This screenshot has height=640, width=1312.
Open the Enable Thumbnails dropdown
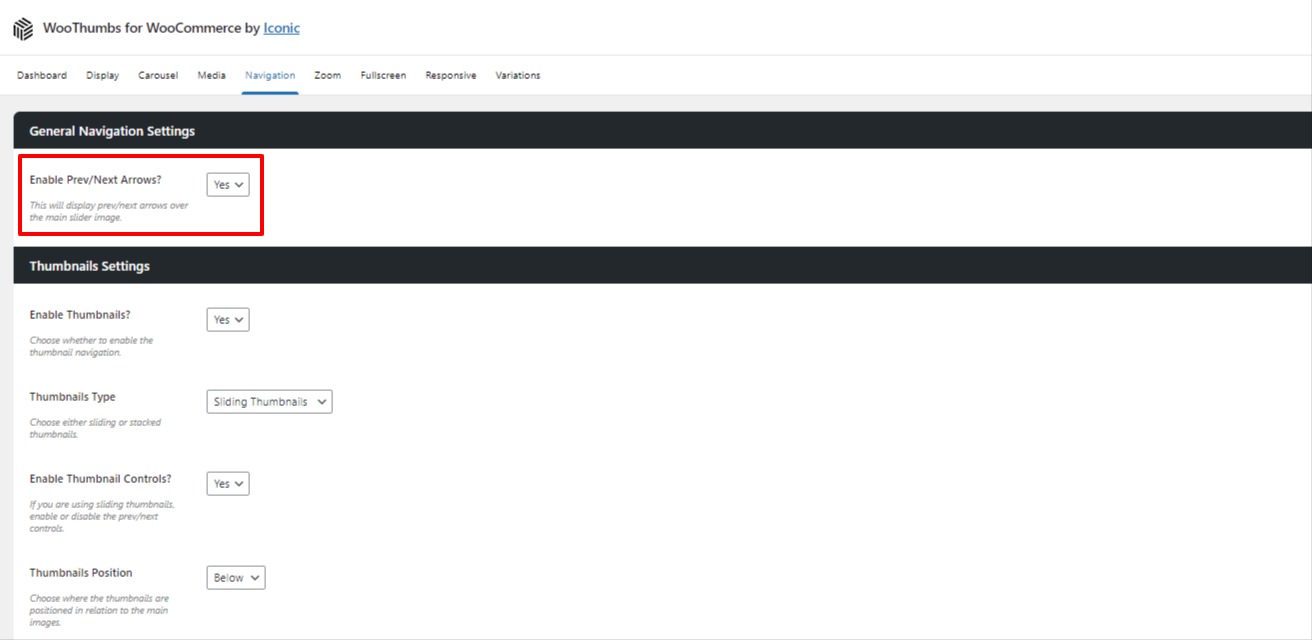click(x=227, y=319)
